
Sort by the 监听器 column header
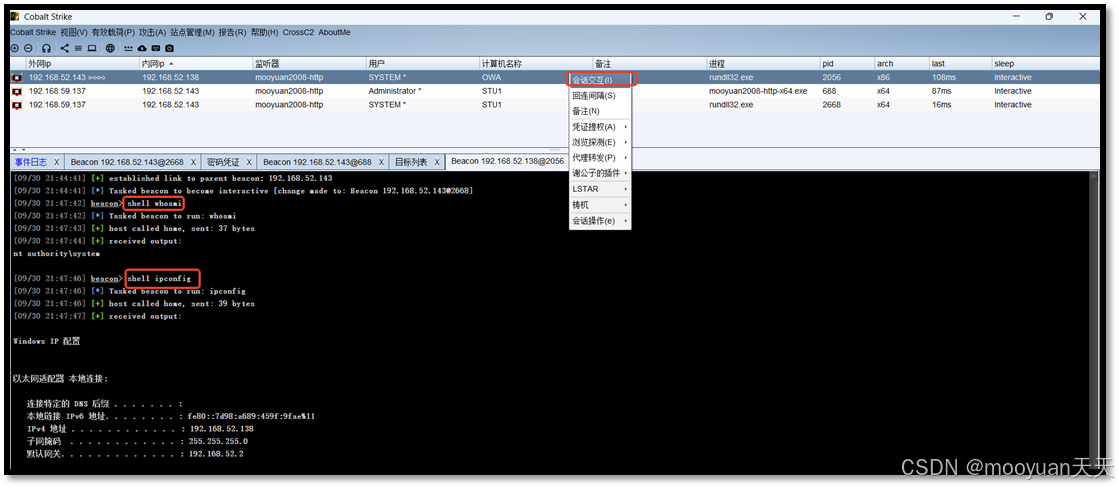[x=309, y=63]
